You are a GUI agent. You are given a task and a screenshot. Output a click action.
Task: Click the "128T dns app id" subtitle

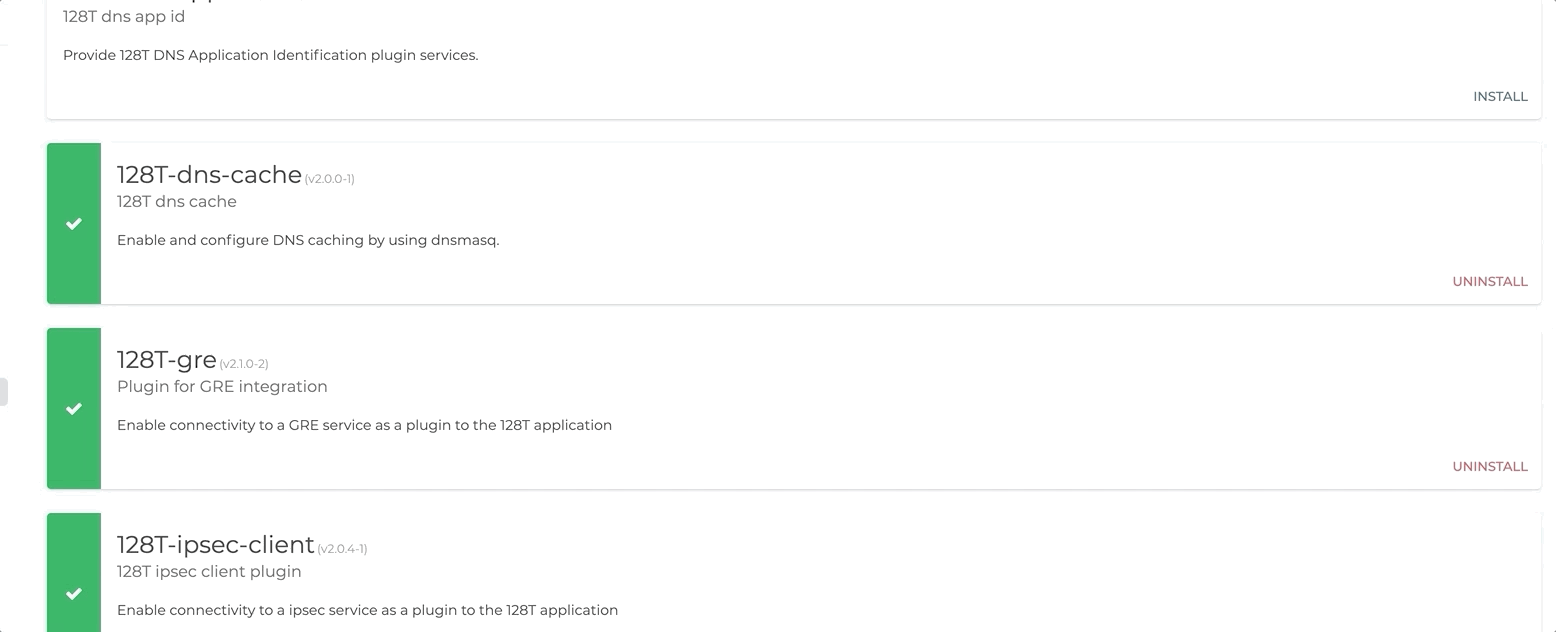124,17
